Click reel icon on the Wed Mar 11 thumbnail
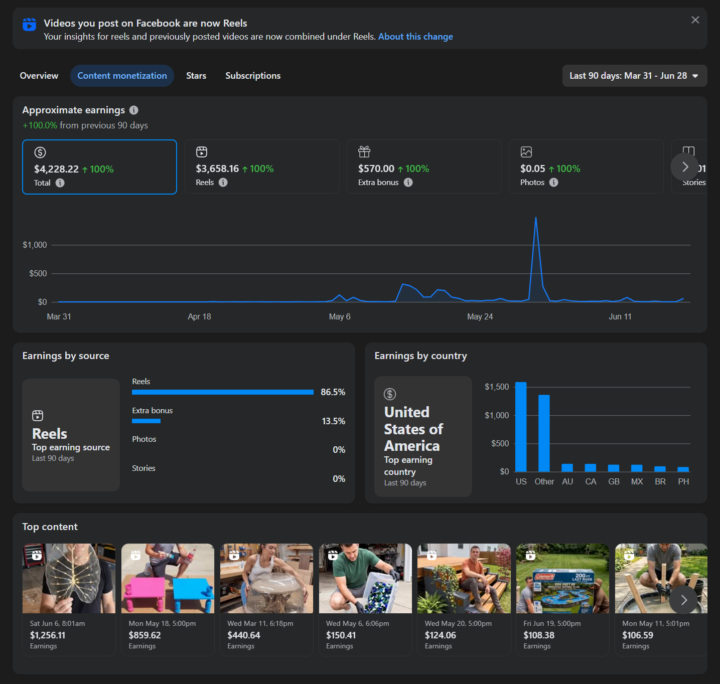Image resolution: width=720 pixels, height=684 pixels. 234,555
